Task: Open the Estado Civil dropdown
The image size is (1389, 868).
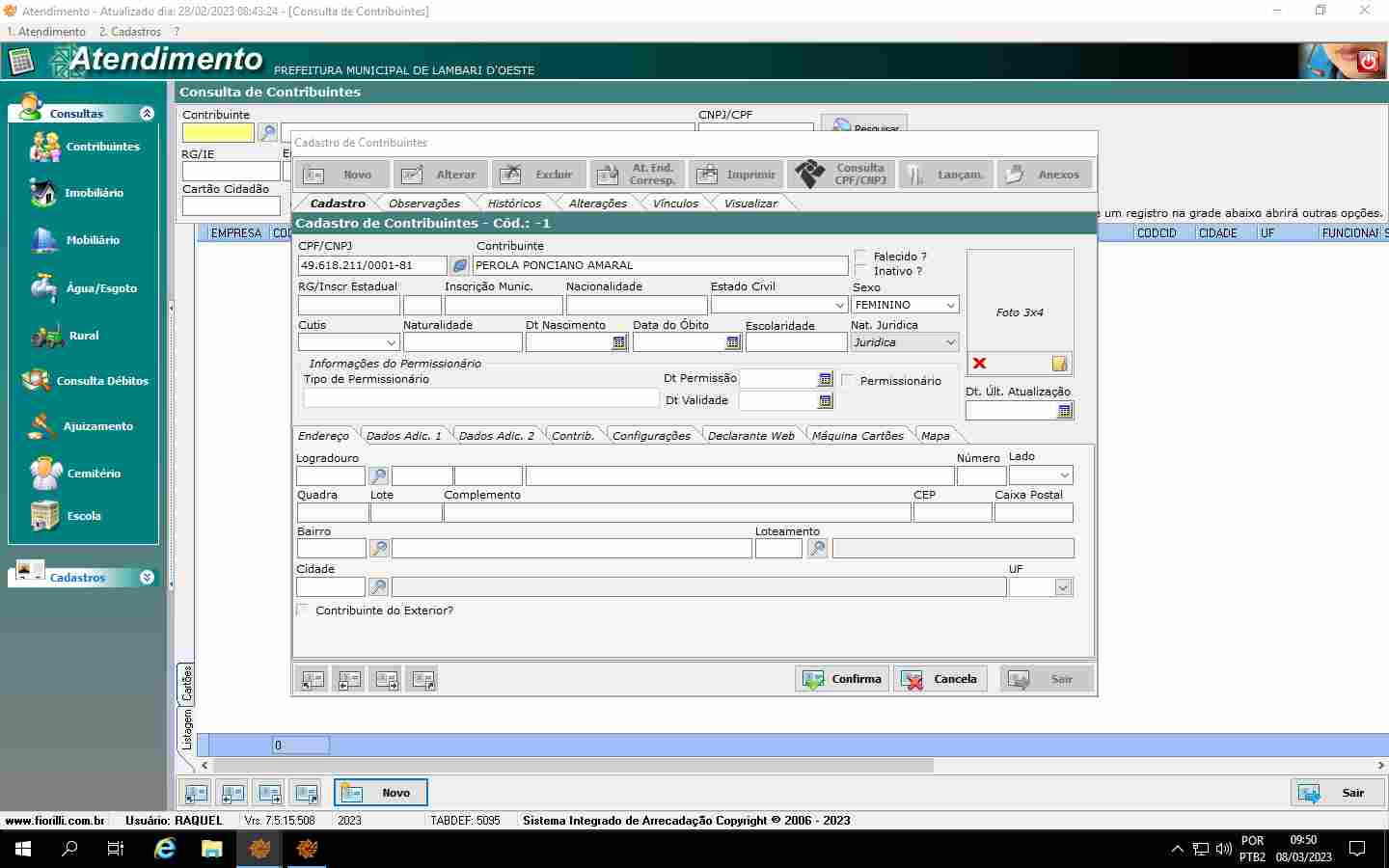Action: click(839, 305)
